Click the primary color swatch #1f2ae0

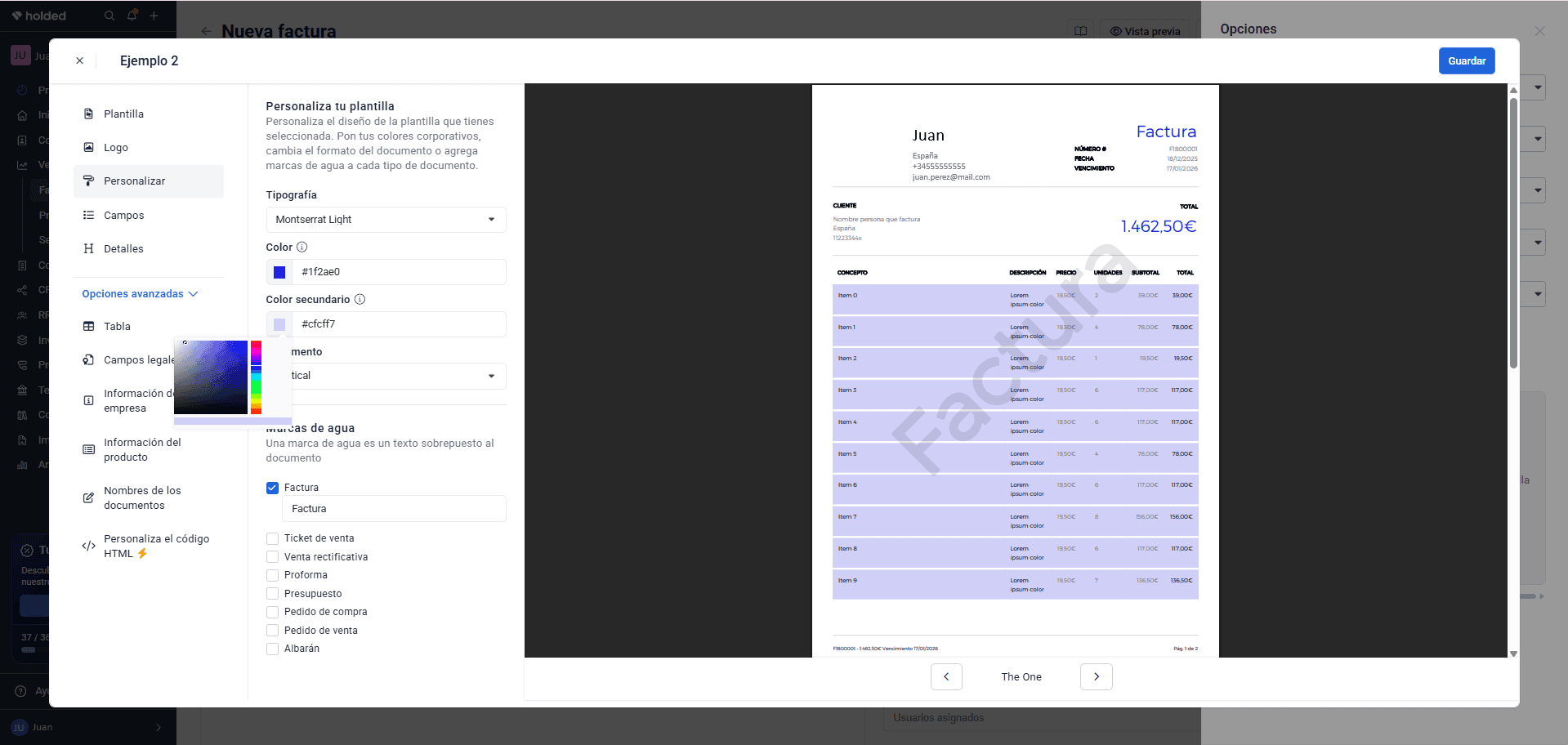(279, 272)
